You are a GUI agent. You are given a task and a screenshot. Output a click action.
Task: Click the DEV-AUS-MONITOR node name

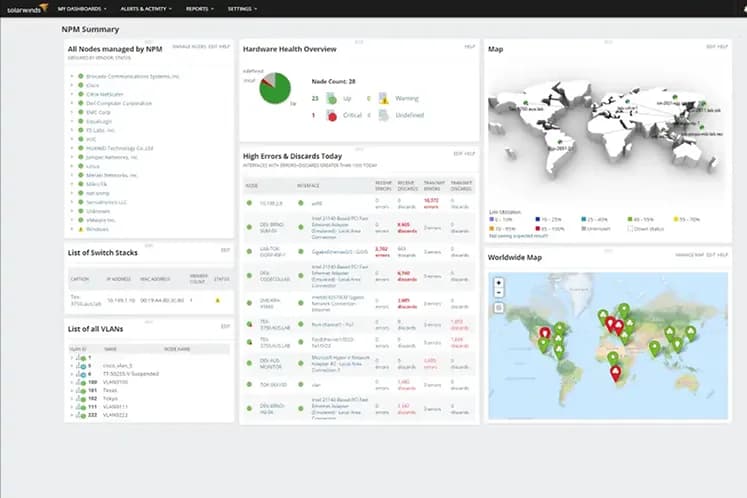[x=271, y=364]
